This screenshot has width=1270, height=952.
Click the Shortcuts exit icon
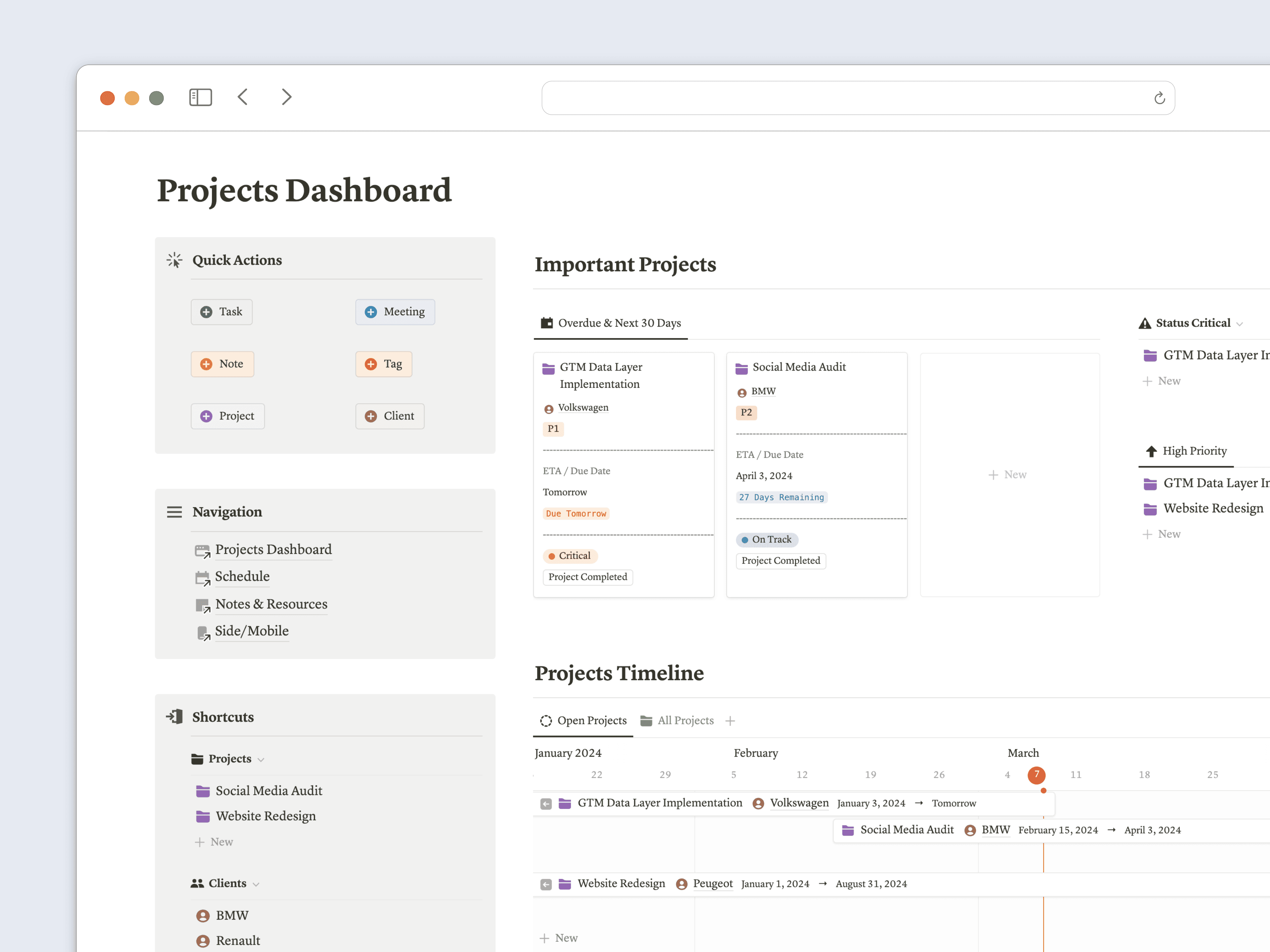(x=174, y=717)
